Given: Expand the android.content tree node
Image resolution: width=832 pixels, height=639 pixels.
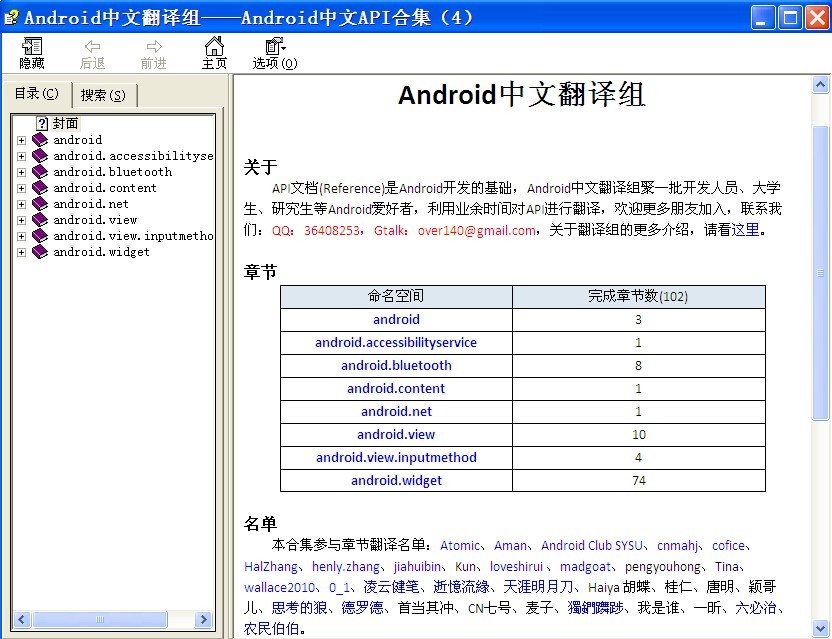Looking at the screenshot, I should 21,187.
